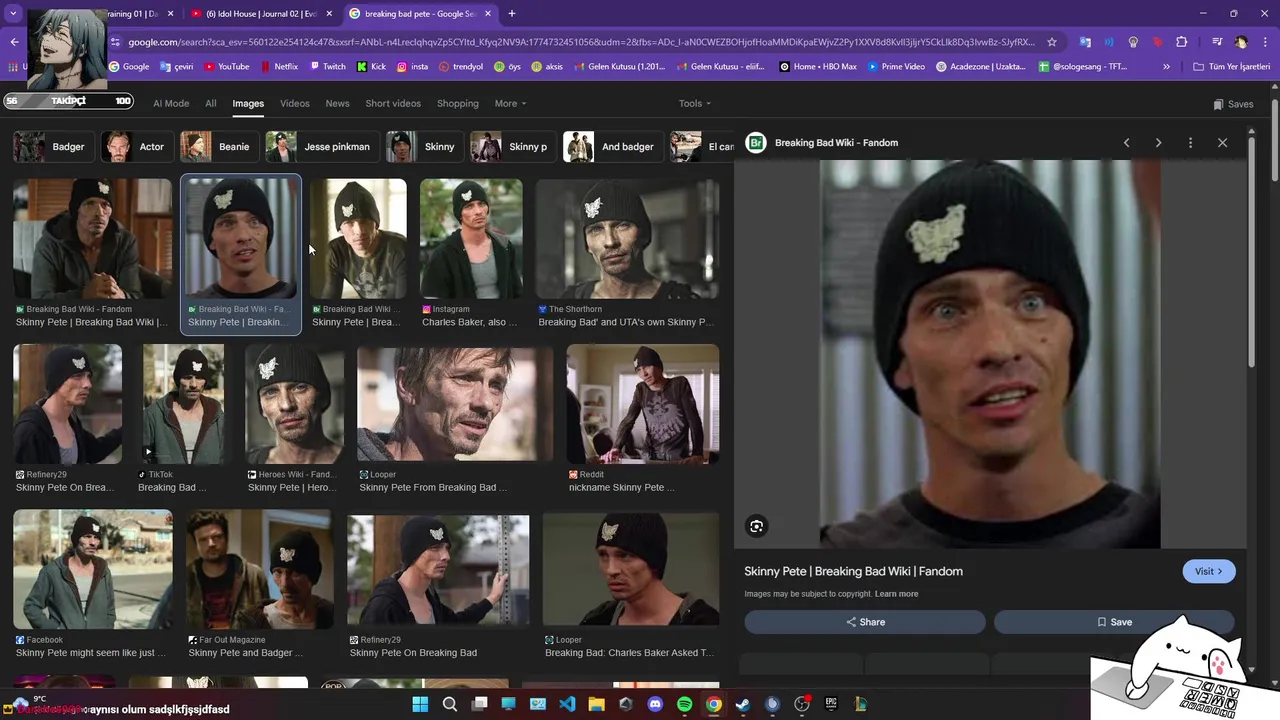Filter images by the Skinny chip
Viewport: 1280px width, 720px height.
click(x=425, y=147)
